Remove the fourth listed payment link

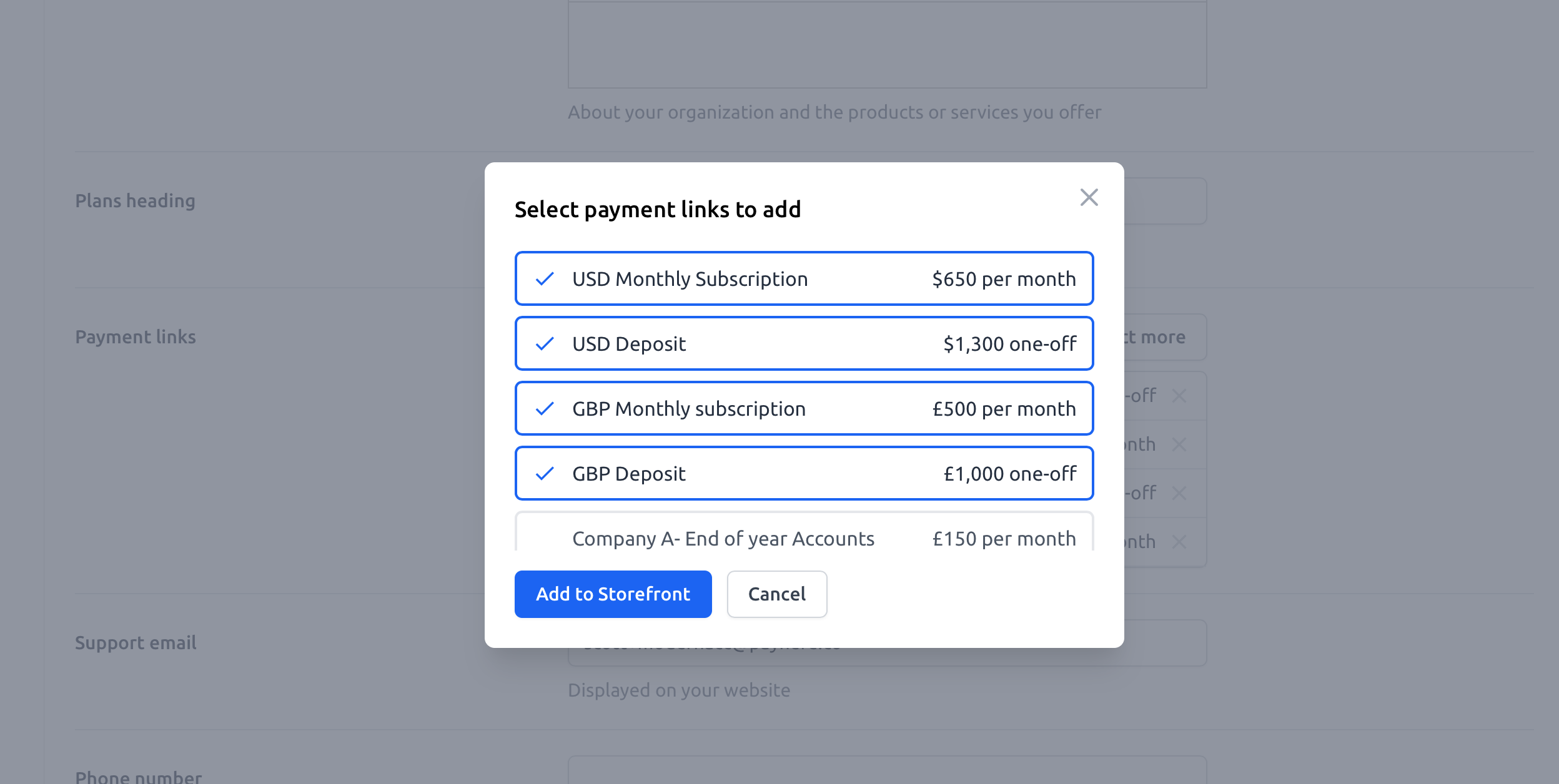[1179, 542]
